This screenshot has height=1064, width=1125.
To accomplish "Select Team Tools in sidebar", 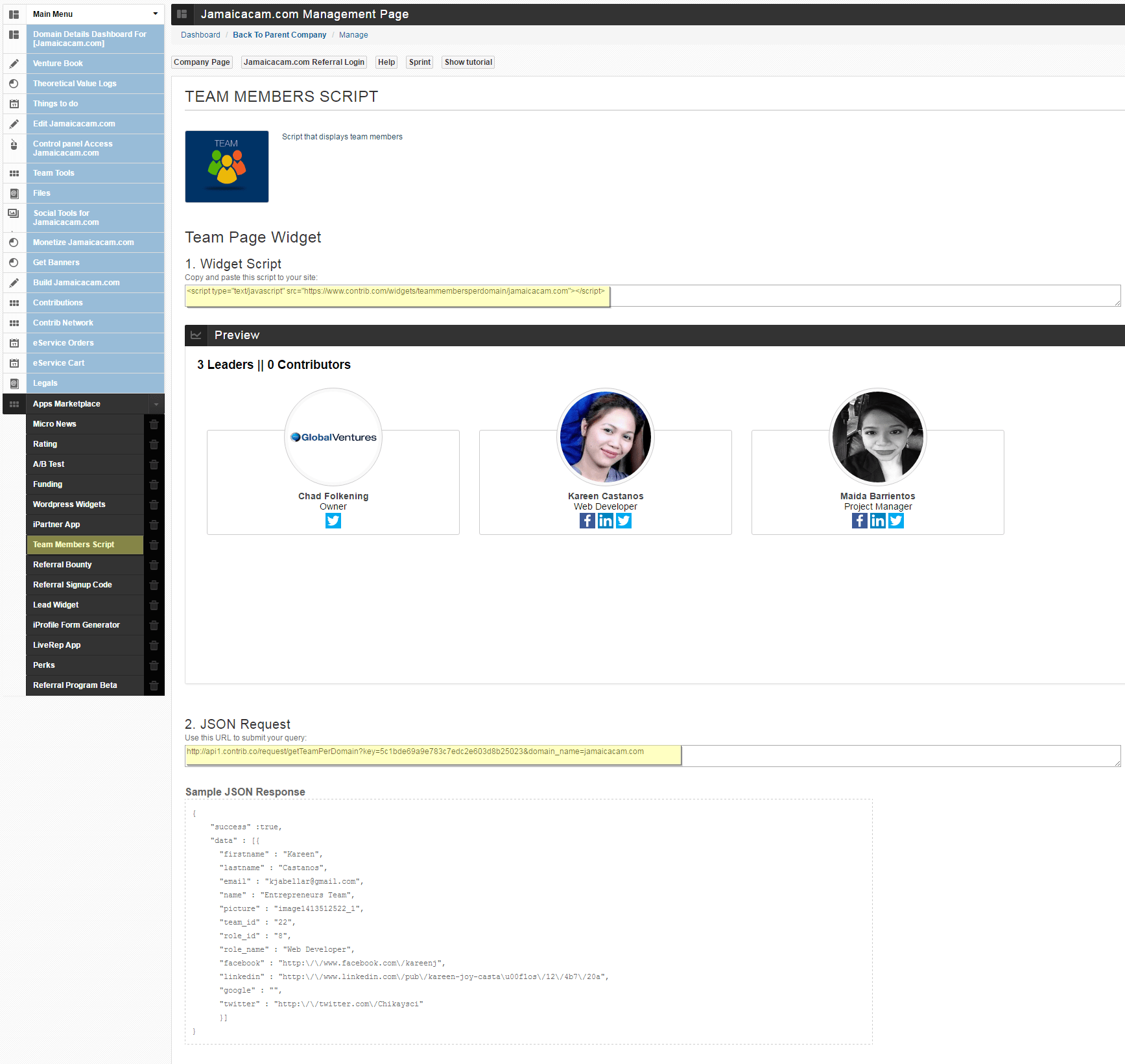I will [x=95, y=173].
